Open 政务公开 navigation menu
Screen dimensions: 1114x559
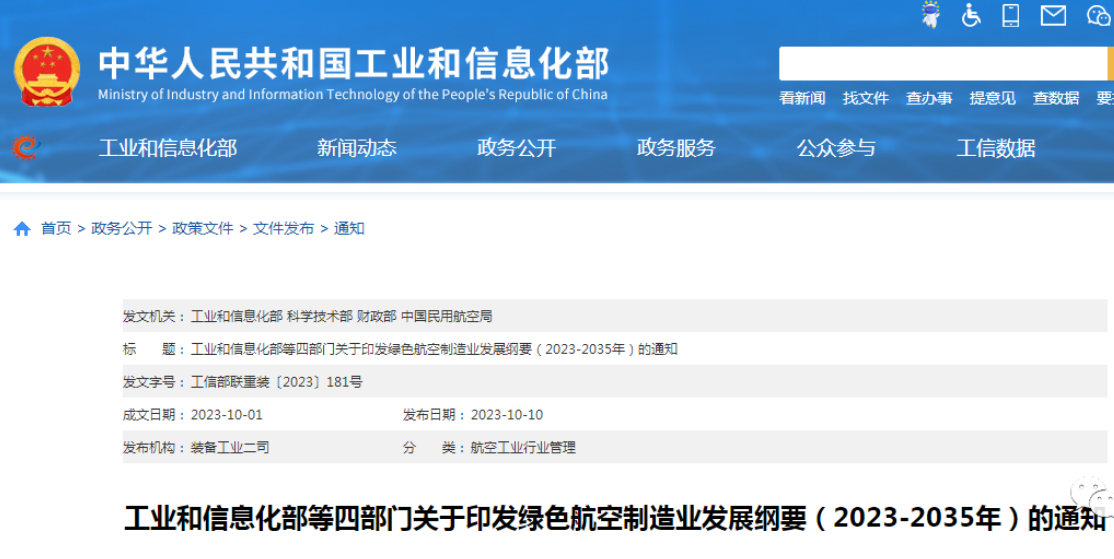pyautogui.click(x=517, y=148)
